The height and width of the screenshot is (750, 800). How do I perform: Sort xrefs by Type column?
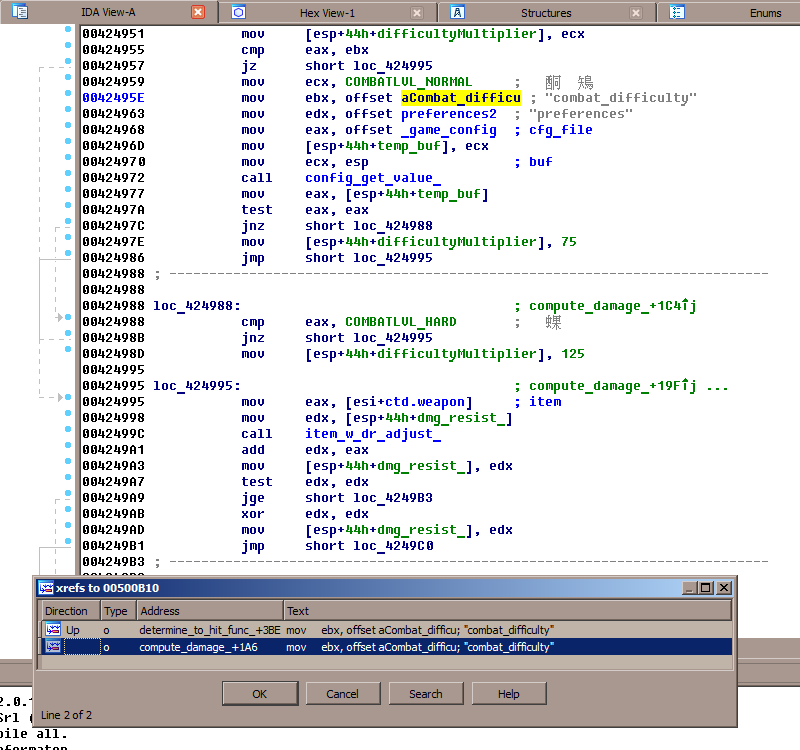click(118, 611)
